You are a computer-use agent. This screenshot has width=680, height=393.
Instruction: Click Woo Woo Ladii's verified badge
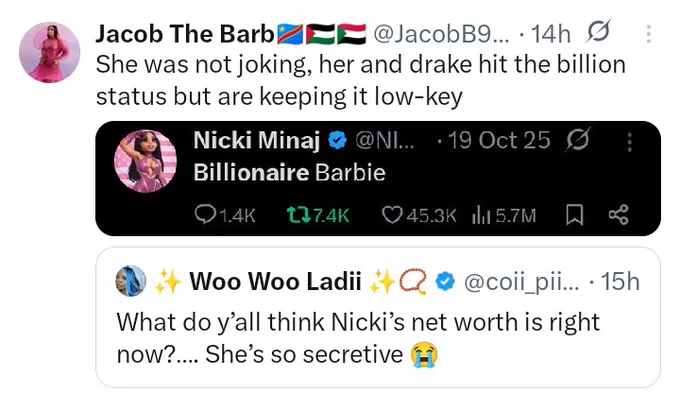point(445,282)
